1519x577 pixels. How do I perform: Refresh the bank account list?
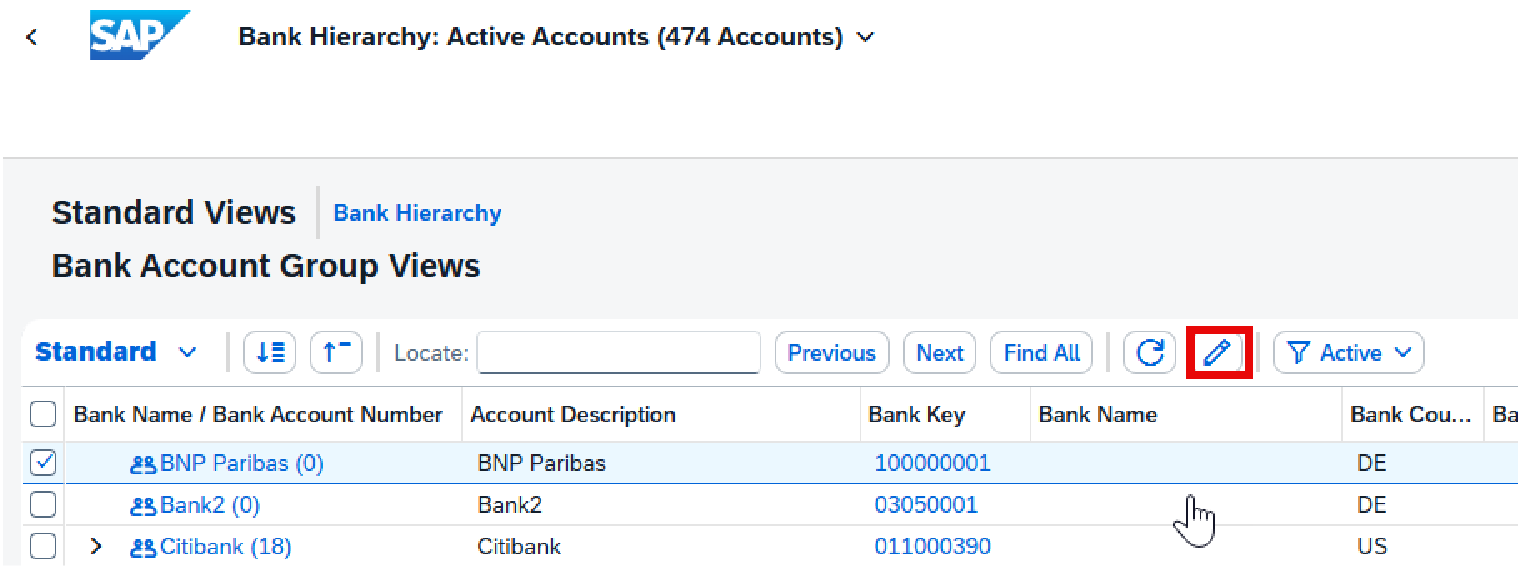pos(1150,353)
